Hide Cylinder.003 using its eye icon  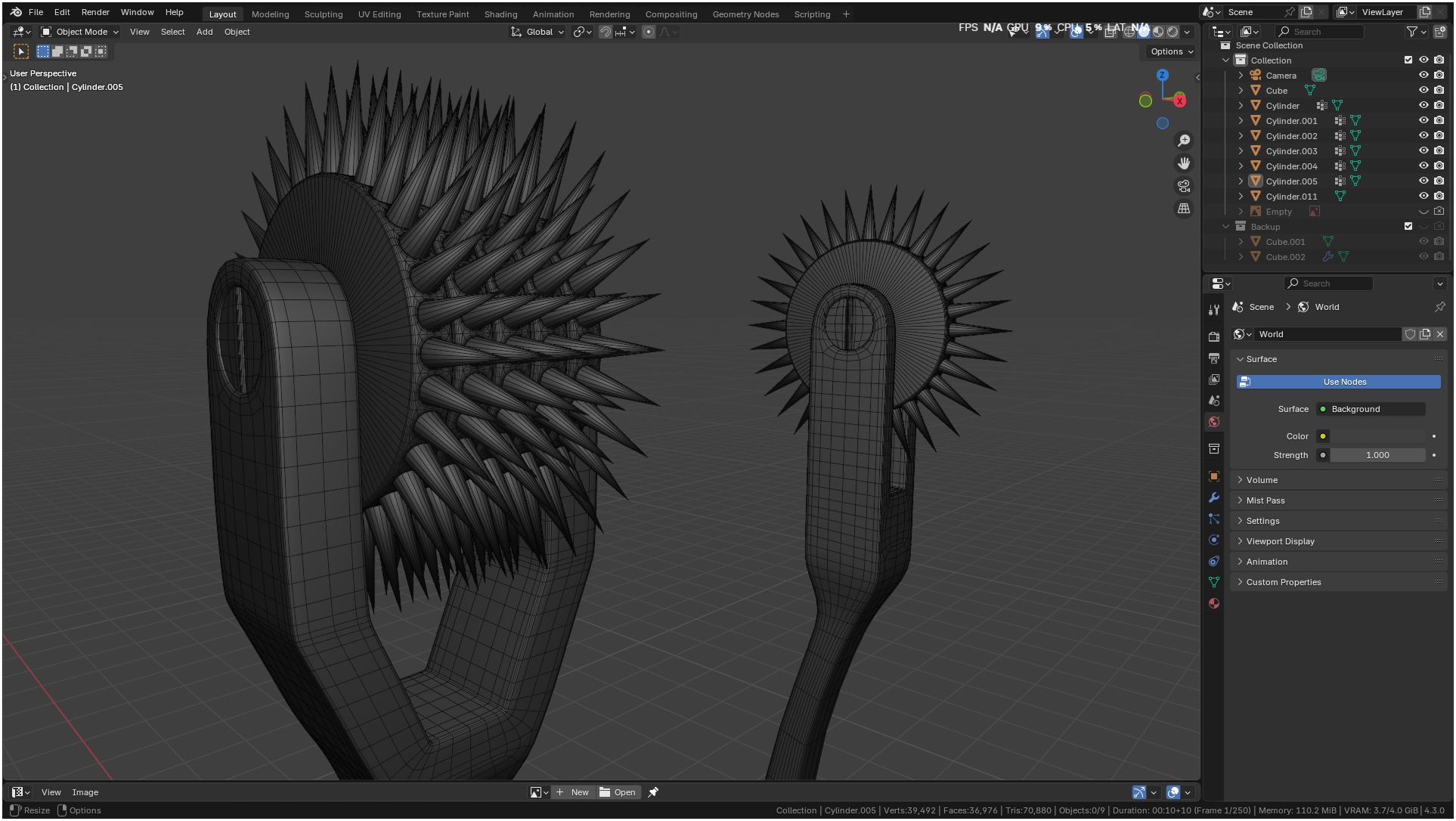point(1423,150)
